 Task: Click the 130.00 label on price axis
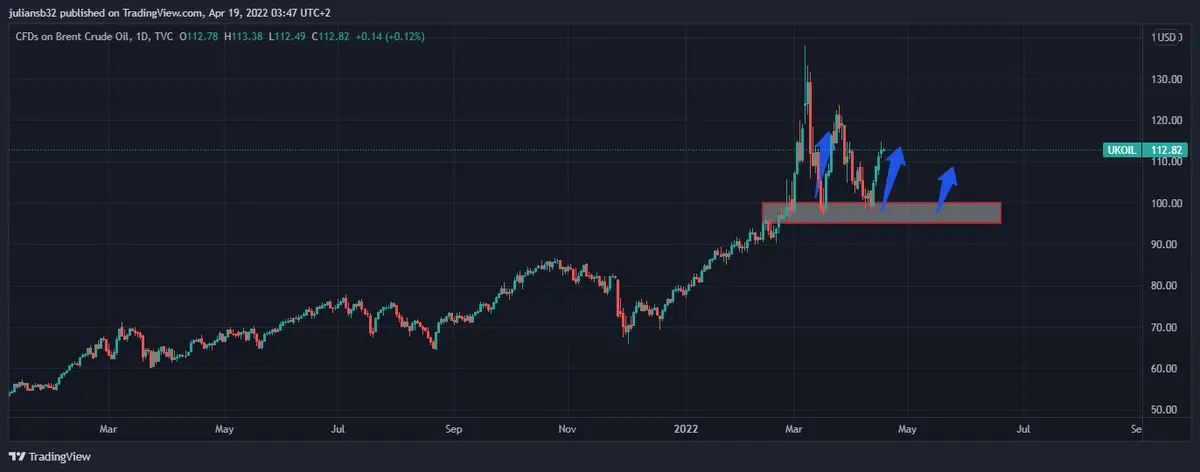(x=1160, y=79)
